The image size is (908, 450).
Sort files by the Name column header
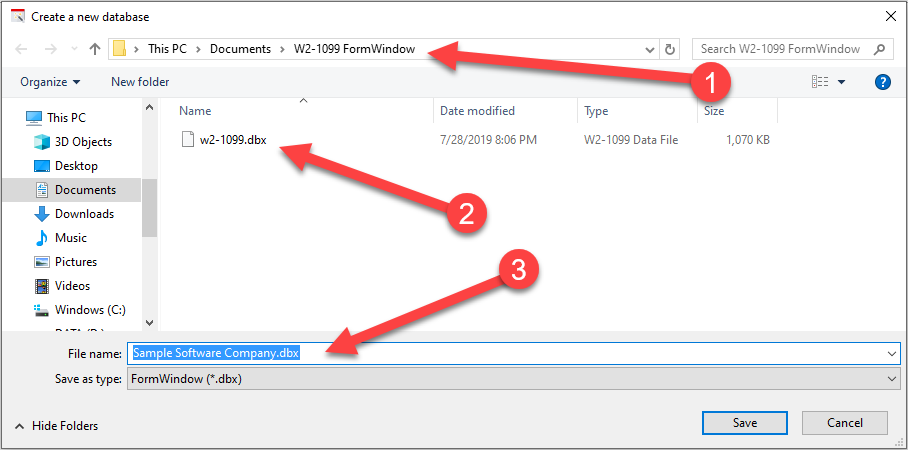(x=196, y=111)
